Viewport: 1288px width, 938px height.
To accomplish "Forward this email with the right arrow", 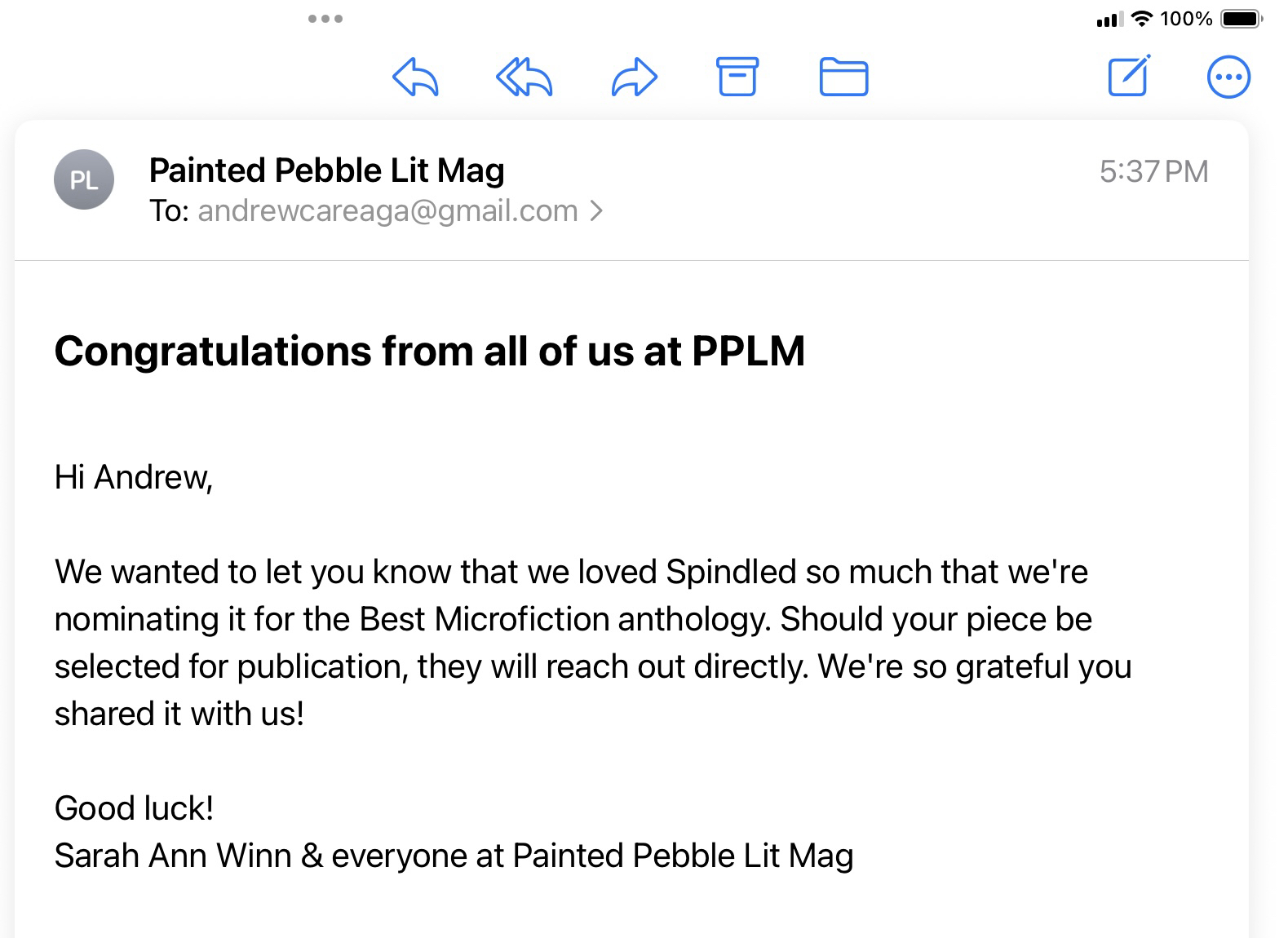I will click(x=635, y=77).
